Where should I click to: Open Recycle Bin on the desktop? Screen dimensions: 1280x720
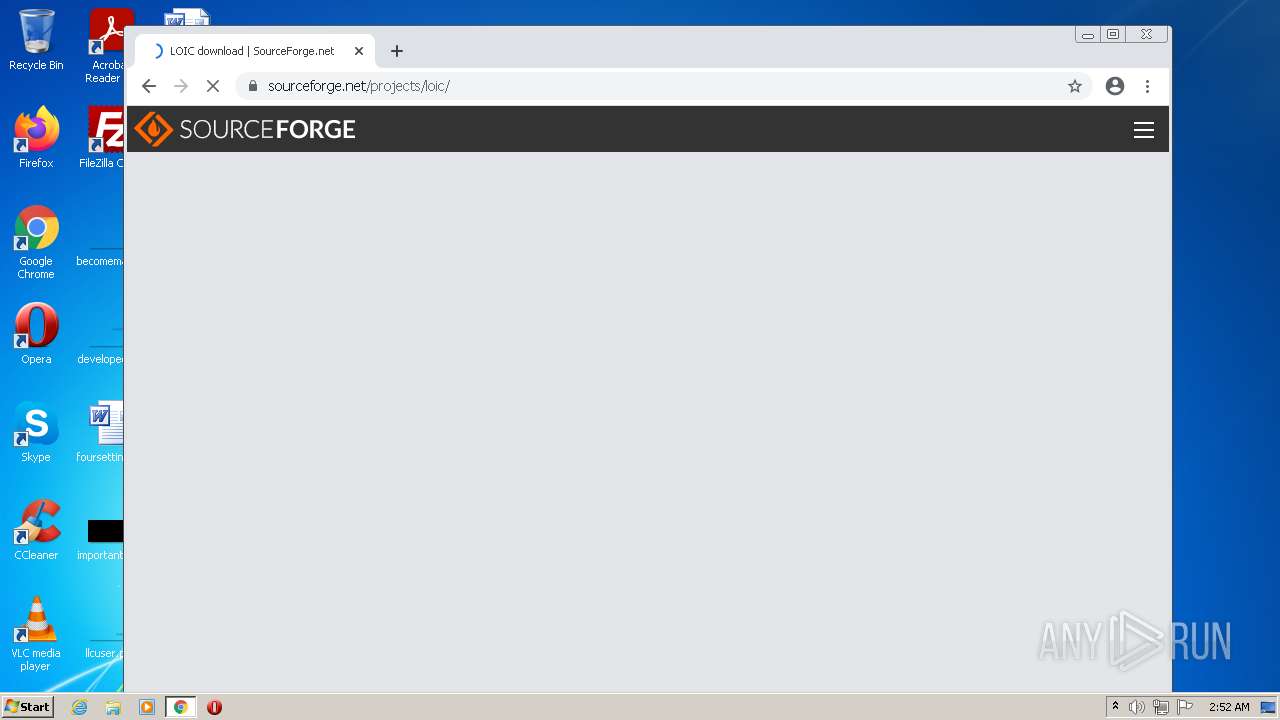[x=36, y=40]
